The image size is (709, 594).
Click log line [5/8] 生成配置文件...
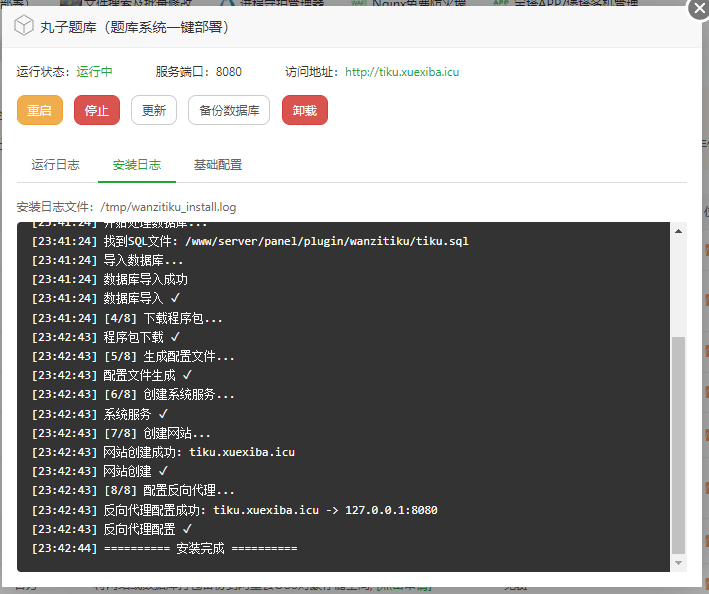133,357
